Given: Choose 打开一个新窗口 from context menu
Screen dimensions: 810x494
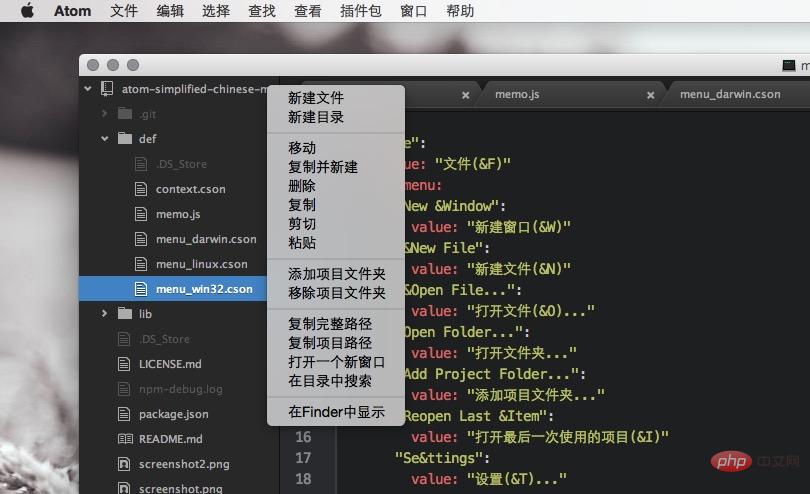Looking at the screenshot, I should pos(336,362).
